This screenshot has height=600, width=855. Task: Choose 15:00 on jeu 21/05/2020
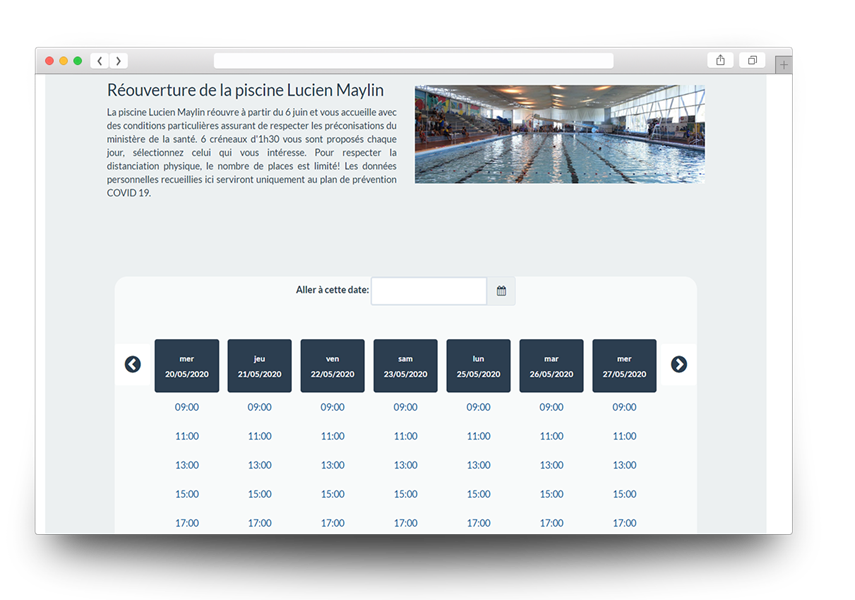click(x=260, y=494)
